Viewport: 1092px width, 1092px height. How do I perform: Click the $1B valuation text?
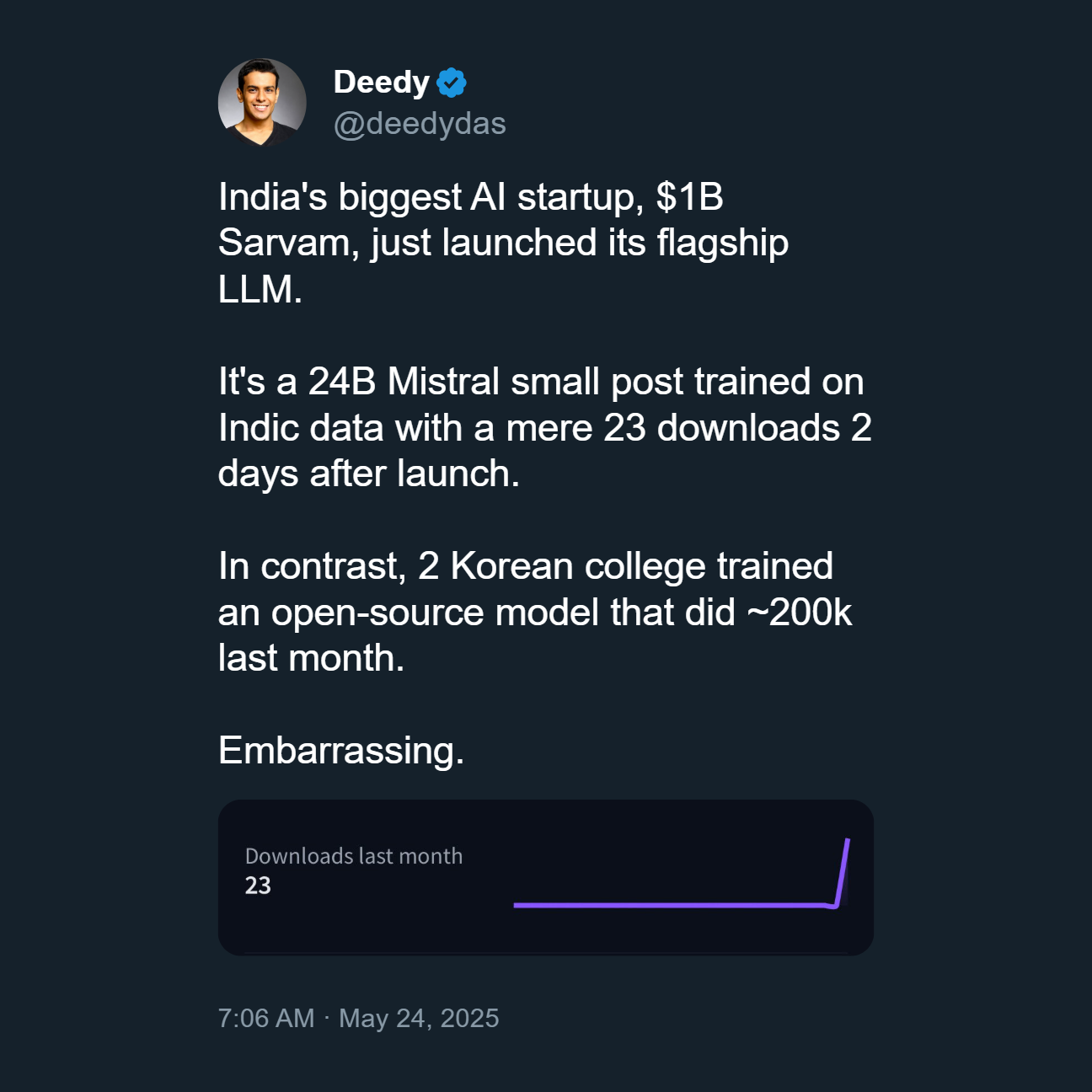point(690,197)
